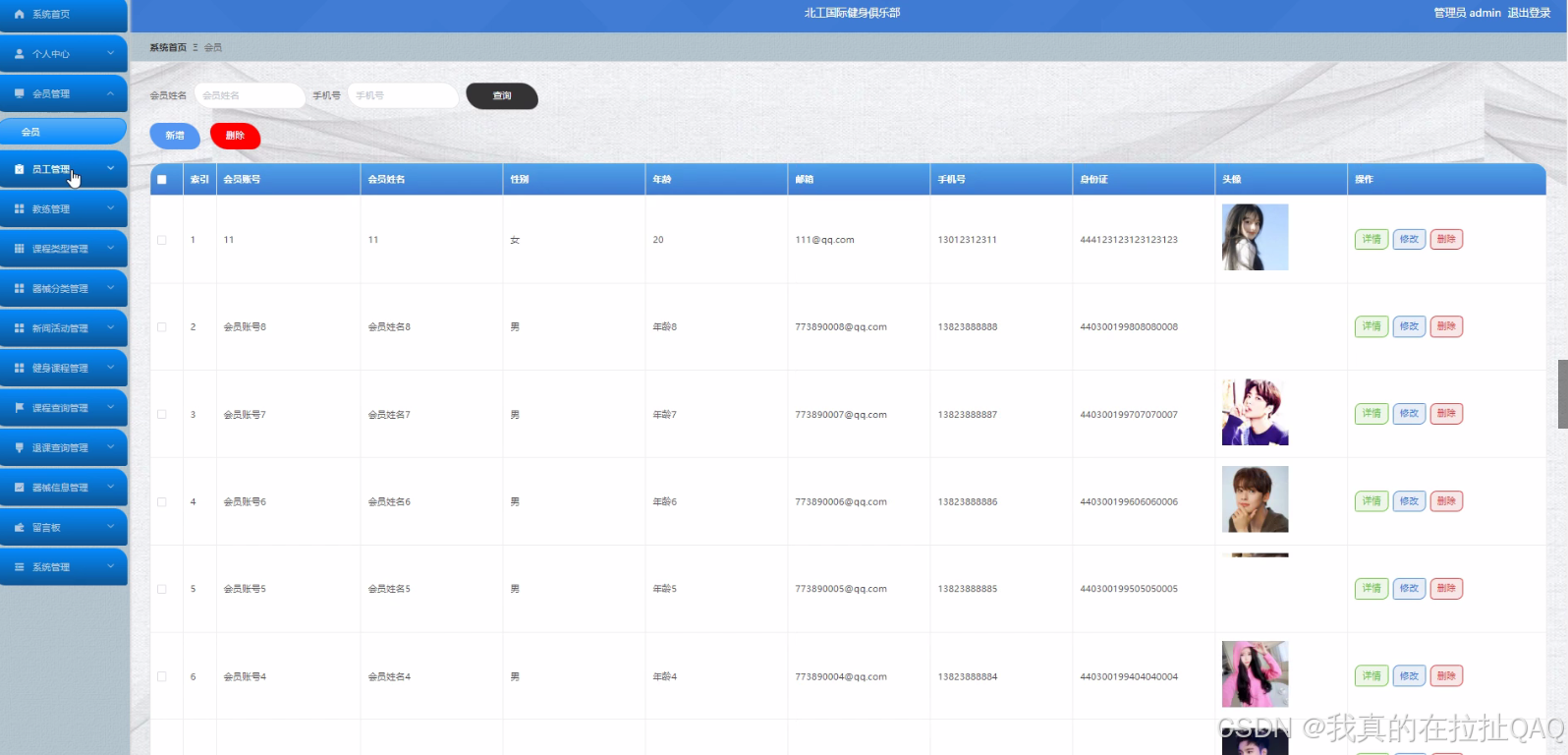
Task: Click the table icon beside 课程类型管理
Action: (19, 249)
